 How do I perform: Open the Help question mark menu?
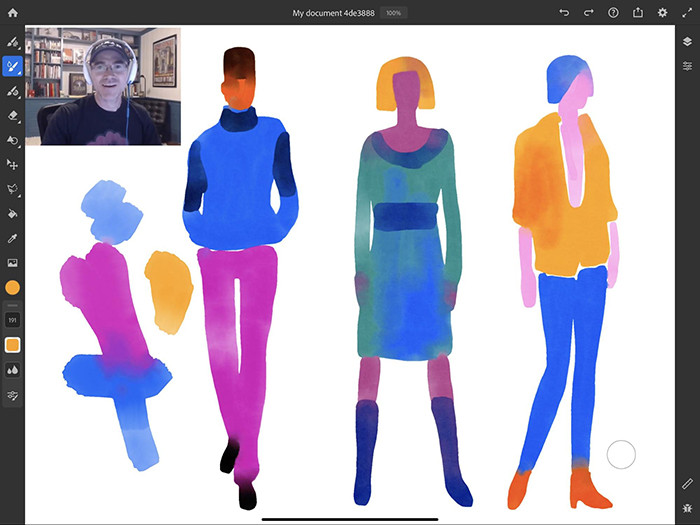tap(613, 13)
